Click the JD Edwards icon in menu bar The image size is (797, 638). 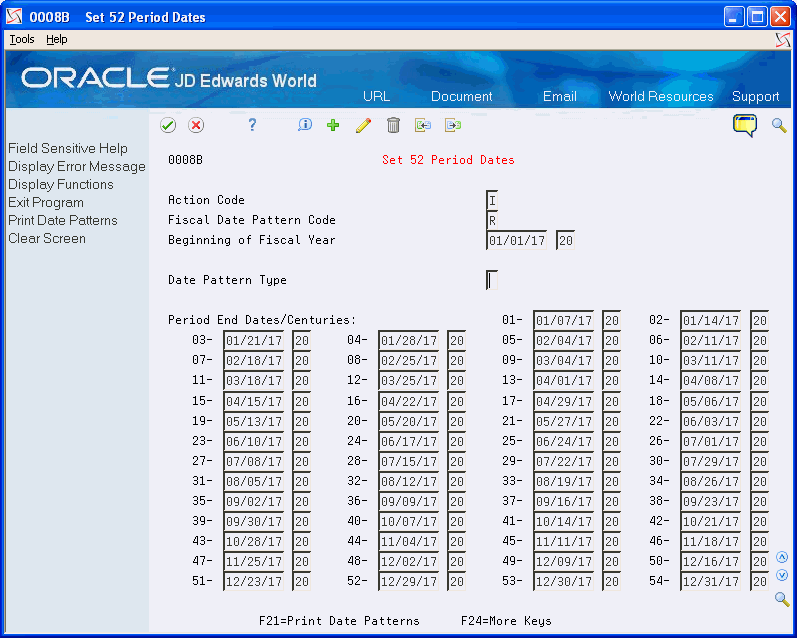click(783, 40)
